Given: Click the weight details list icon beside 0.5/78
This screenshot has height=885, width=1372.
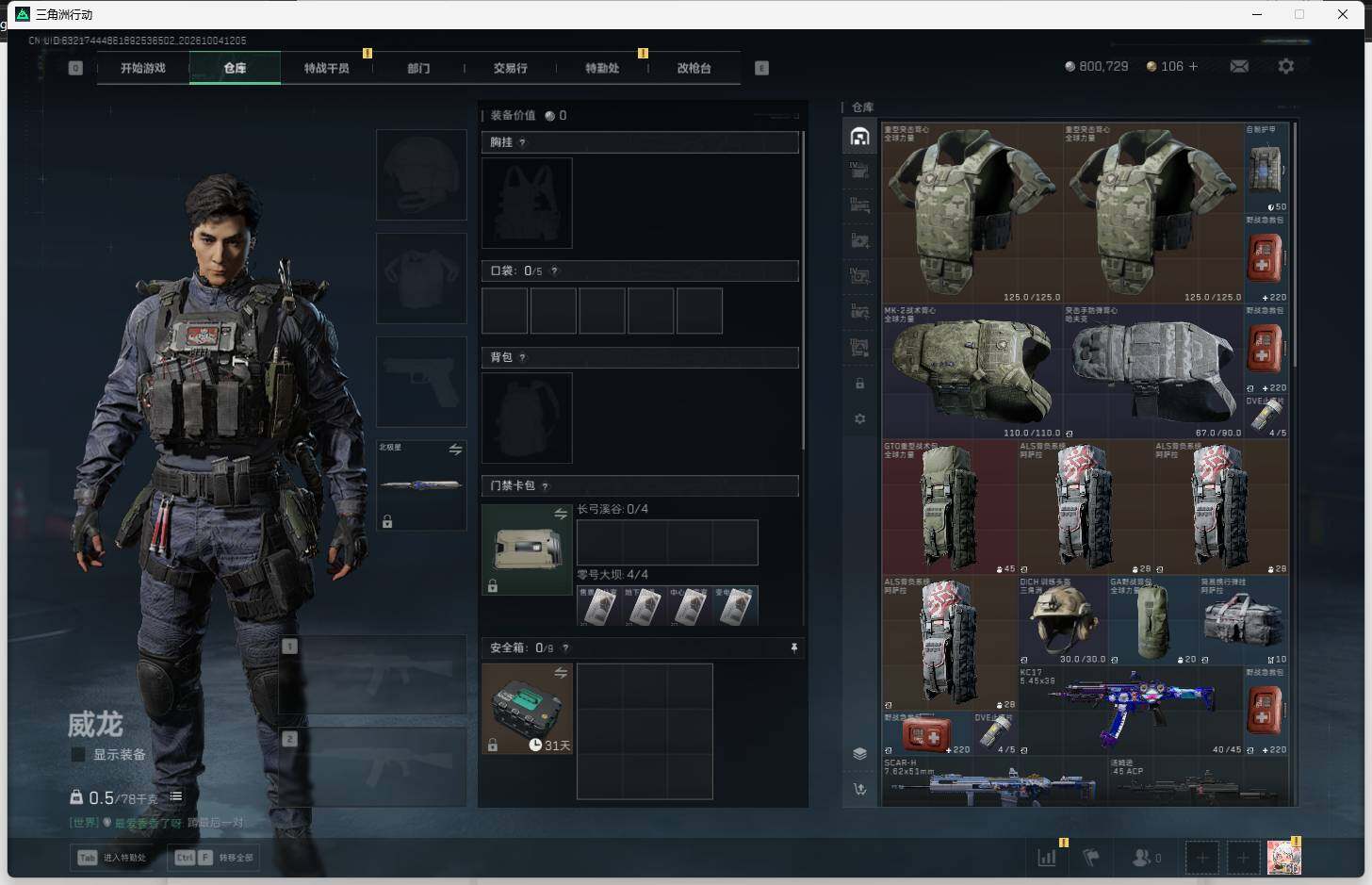Looking at the screenshot, I should (175, 796).
